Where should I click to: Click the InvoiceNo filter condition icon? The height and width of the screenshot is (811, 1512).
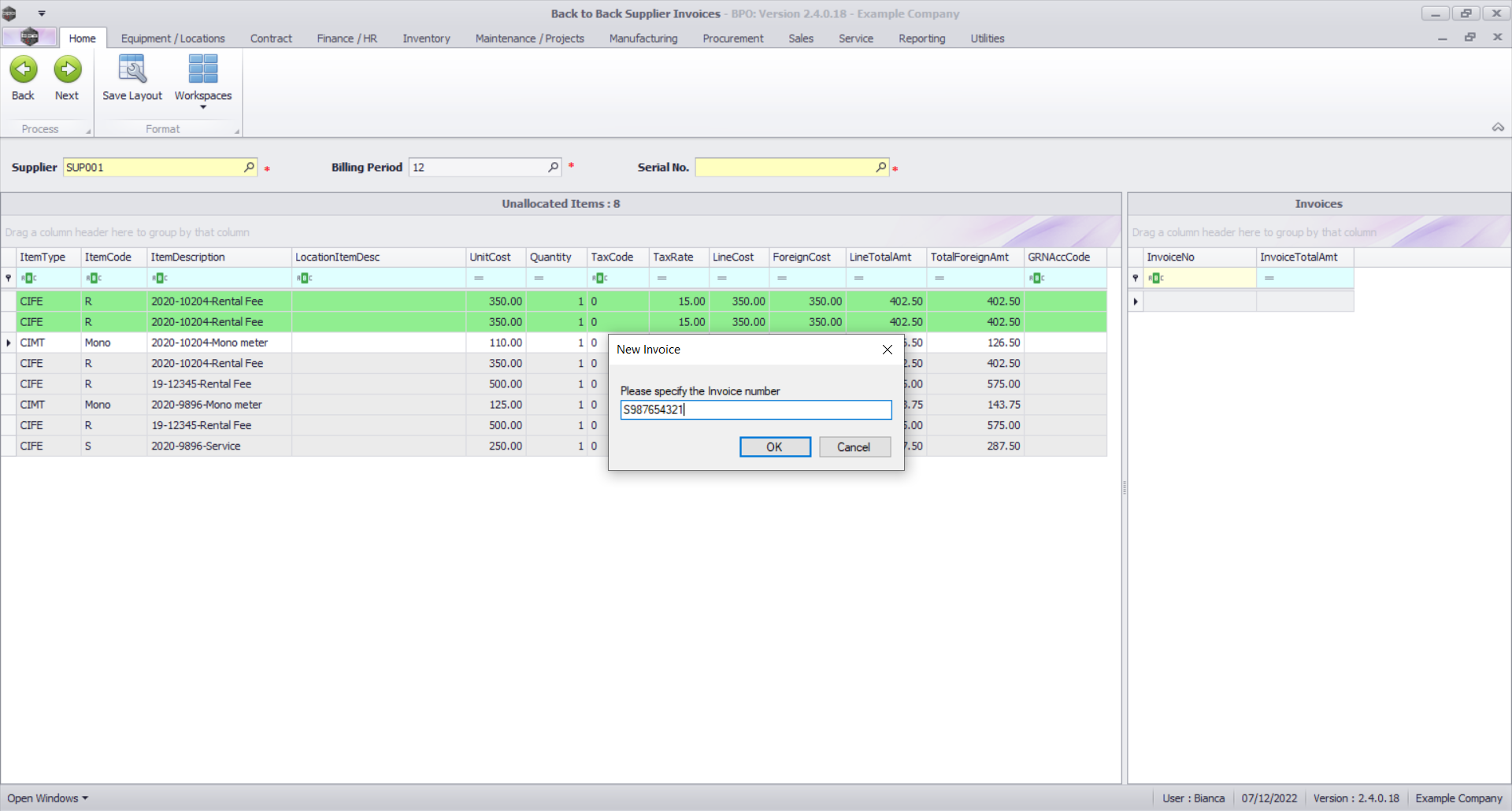pos(1156,278)
